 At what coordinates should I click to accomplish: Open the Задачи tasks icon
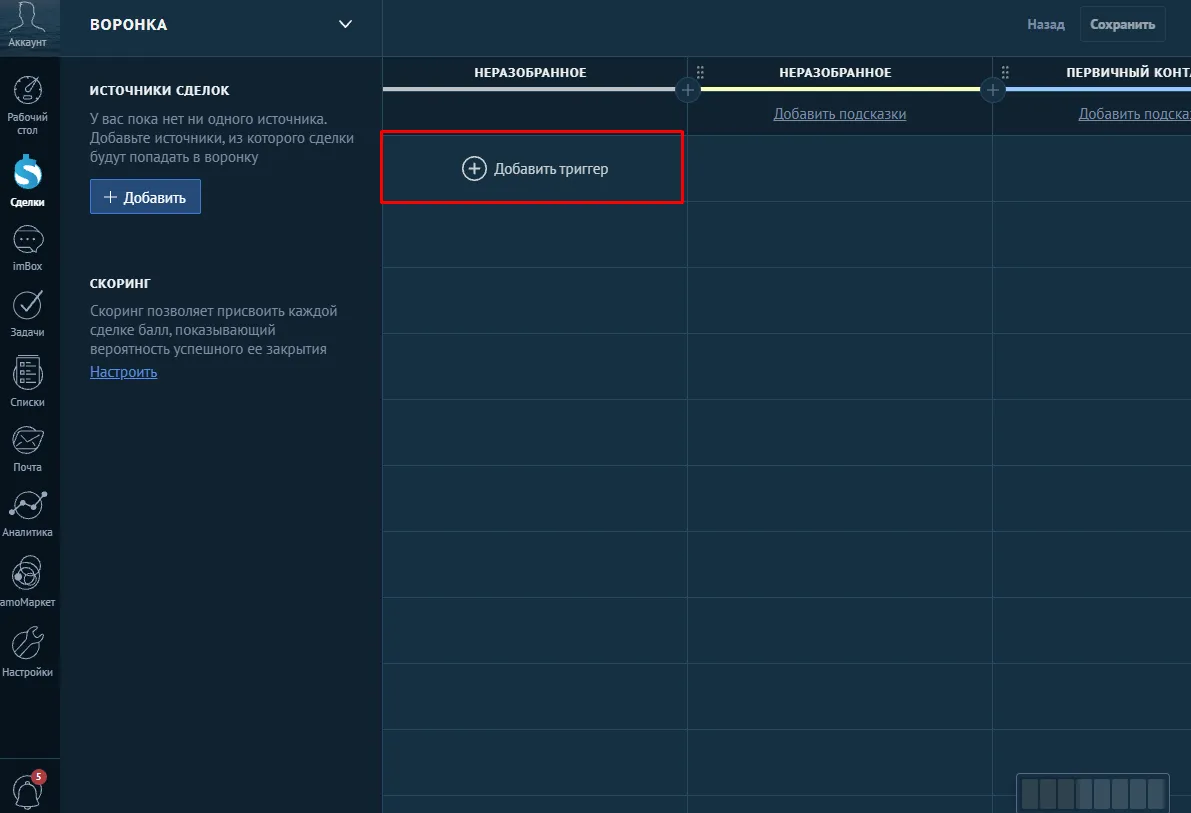27,314
